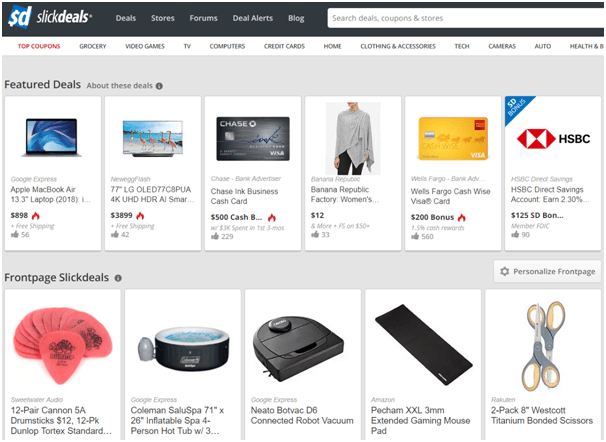Click the search deals, coupons & stores field
The height and width of the screenshot is (442, 606).
[466, 18]
